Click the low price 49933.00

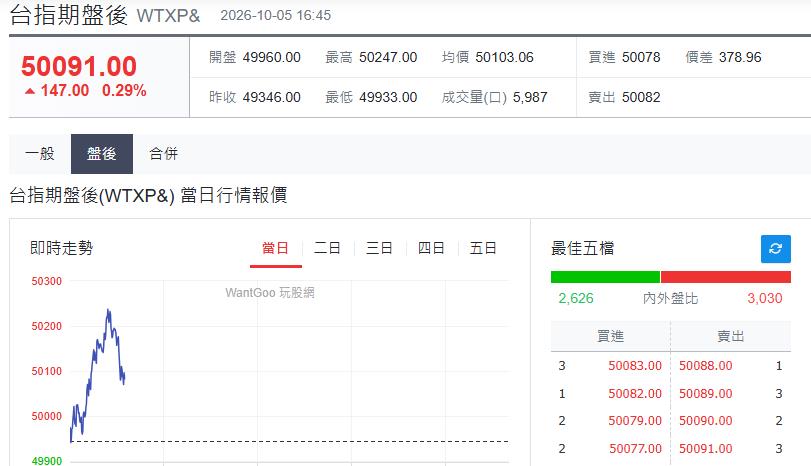click(x=388, y=97)
